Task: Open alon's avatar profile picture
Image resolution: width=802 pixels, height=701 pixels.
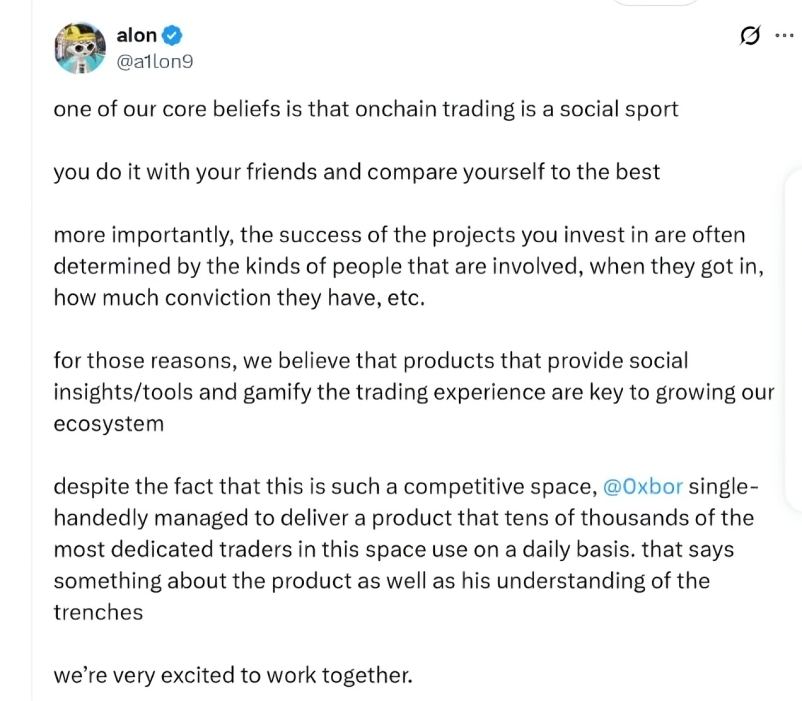Action: coord(80,47)
